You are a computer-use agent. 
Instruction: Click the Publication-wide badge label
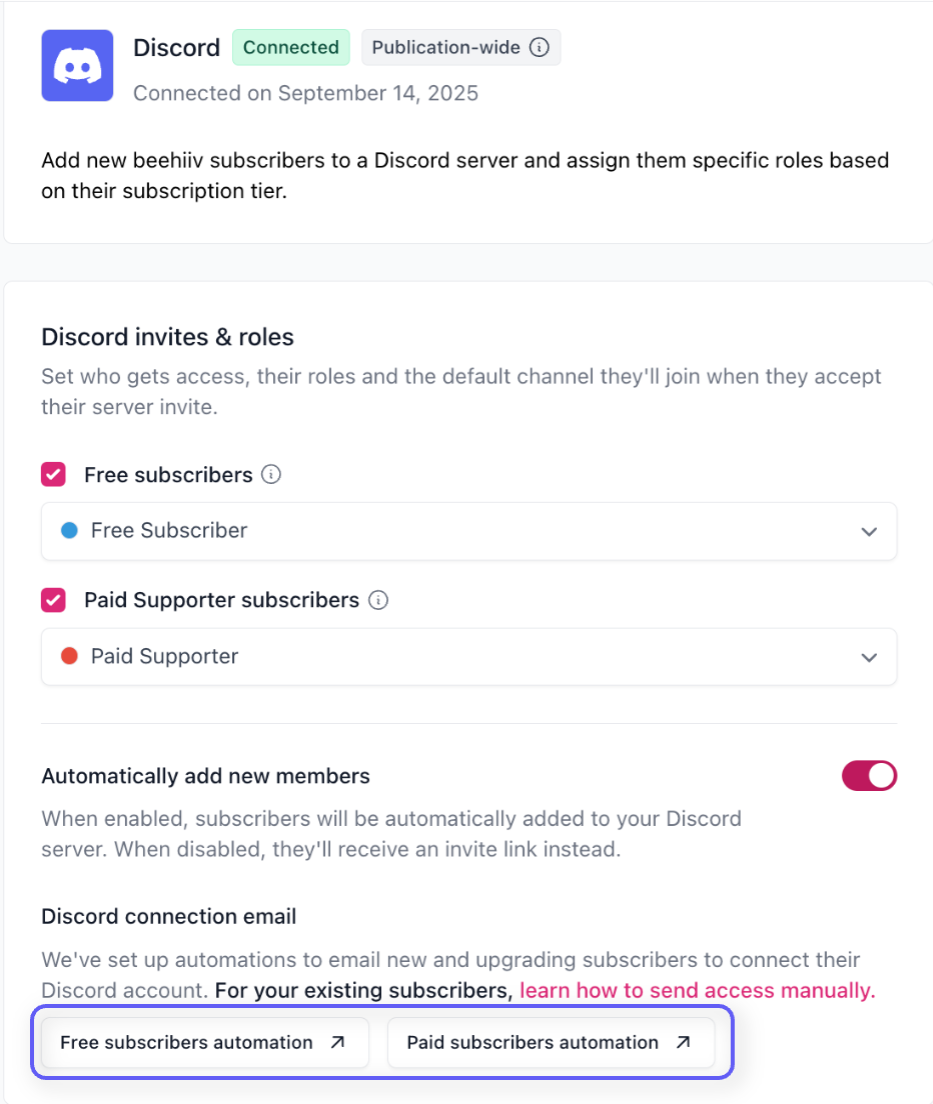point(446,47)
